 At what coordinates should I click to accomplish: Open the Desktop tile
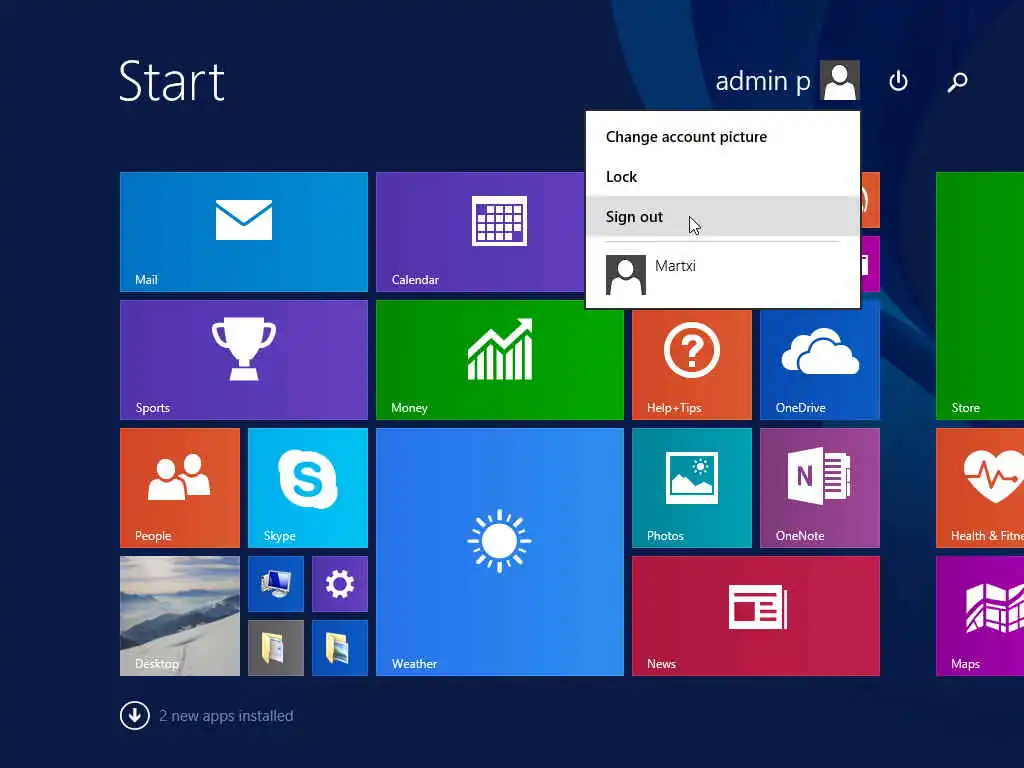point(180,616)
